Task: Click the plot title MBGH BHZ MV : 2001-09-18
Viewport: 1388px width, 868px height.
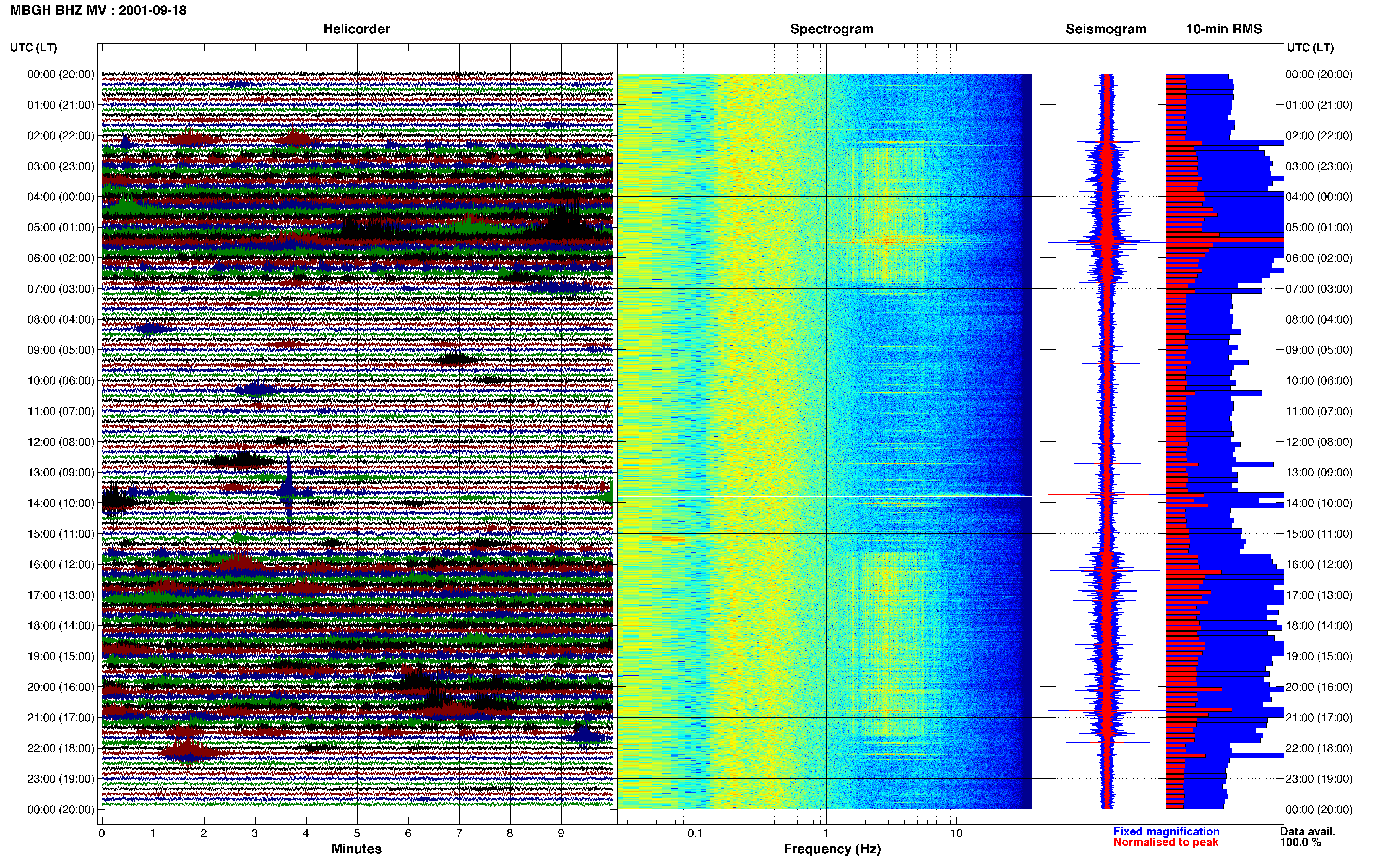Action: point(98,10)
